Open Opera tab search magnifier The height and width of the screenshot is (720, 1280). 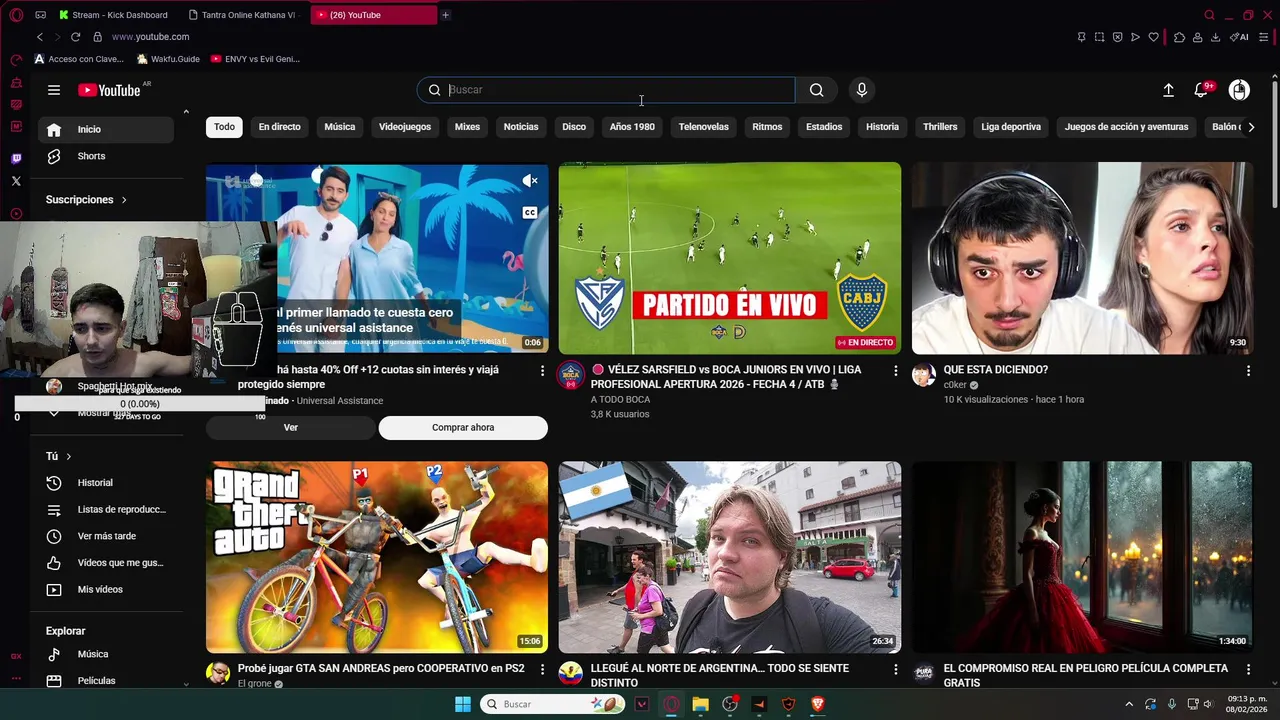pos(1209,15)
